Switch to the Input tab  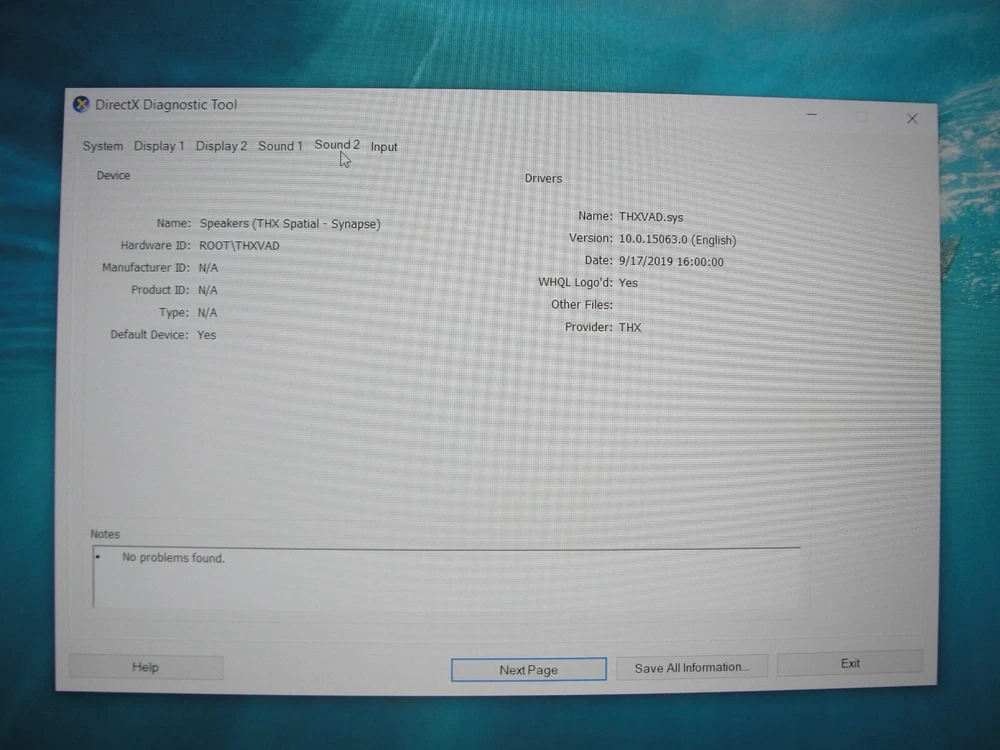coord(384,147)
